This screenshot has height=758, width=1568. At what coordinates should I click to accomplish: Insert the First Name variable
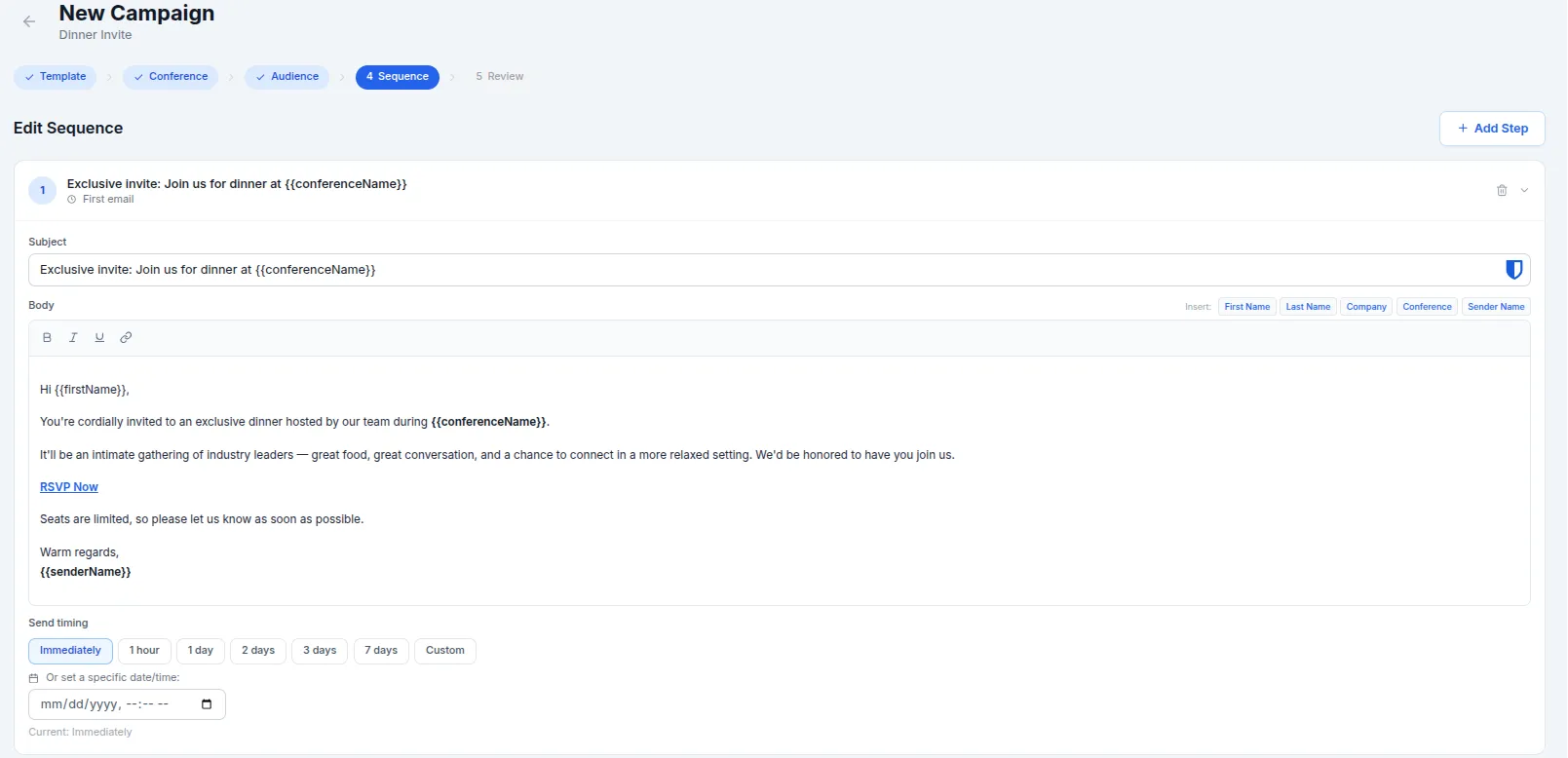tap(1246, 307)
